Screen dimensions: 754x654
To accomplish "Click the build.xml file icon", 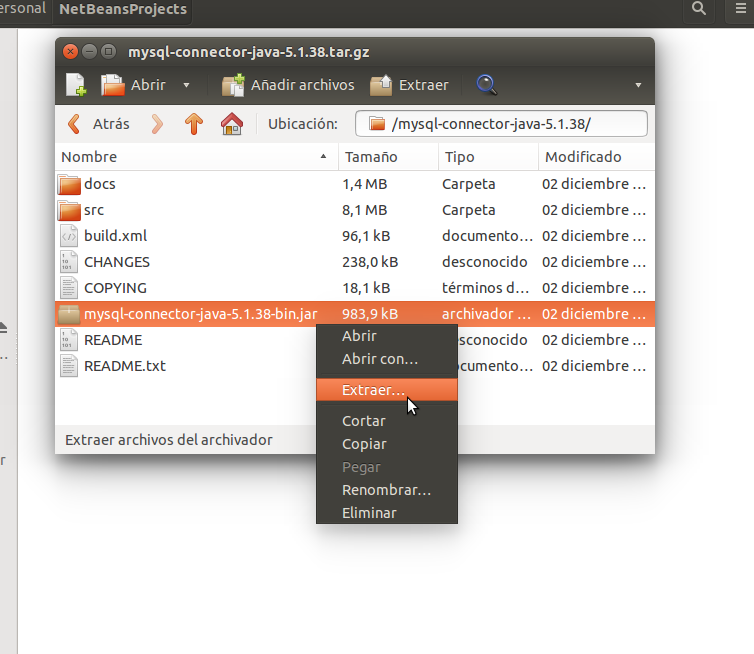I will point(69,236).
